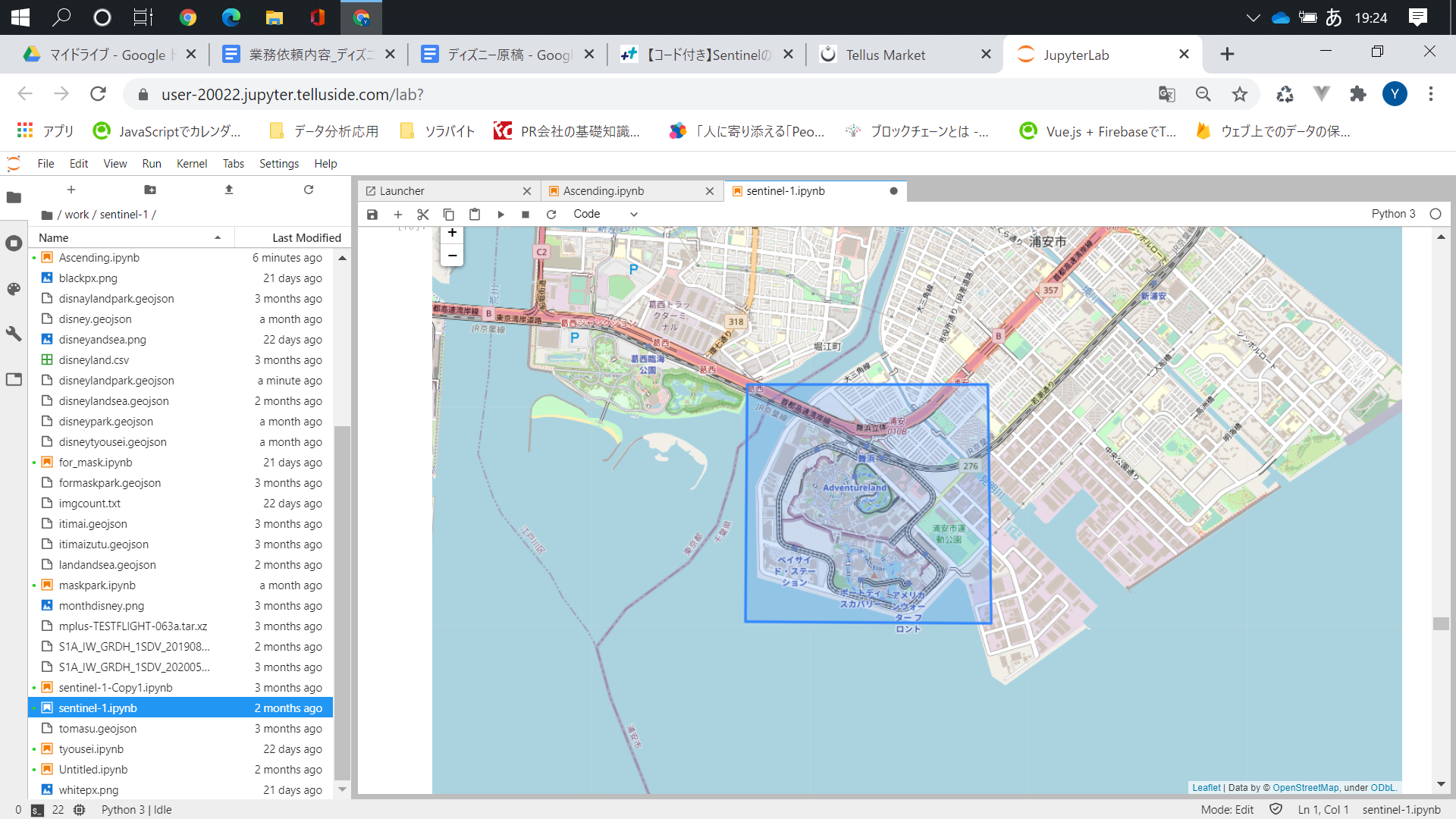Select tomasu.geojson in the file list
The width and height of the screenshot is (1456, 819).
coord(180,729)
